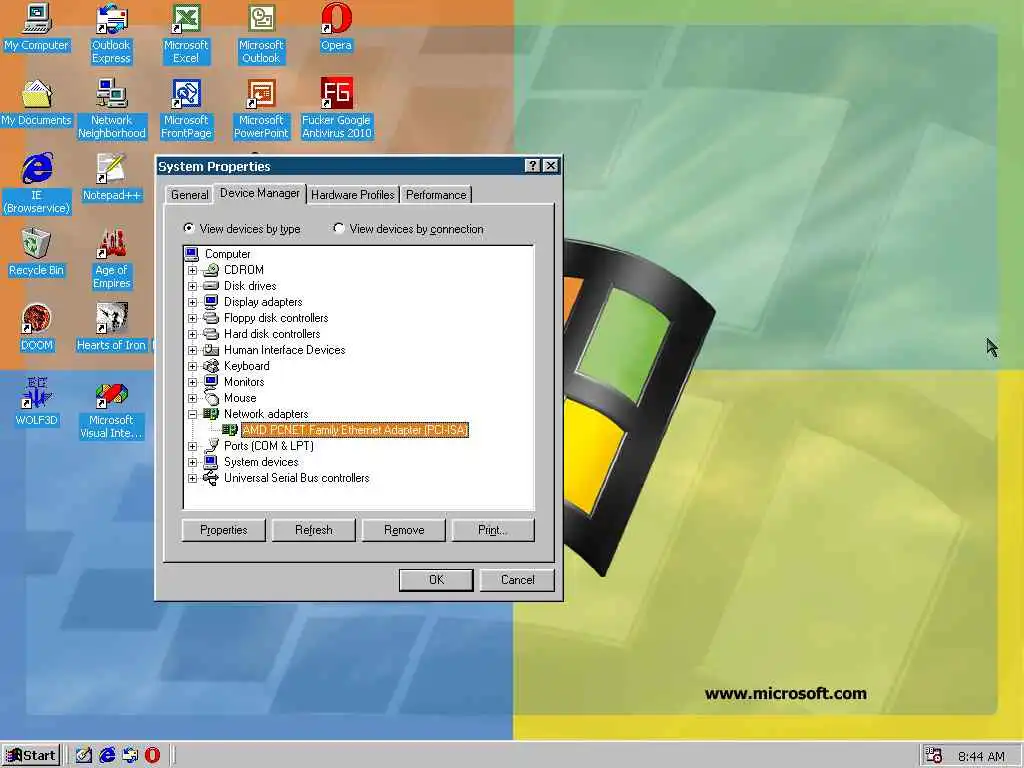The height and width of the screenshot is (768, 1024).
Task: Expand the Mouse node
Action: click(x=192, y=398)
